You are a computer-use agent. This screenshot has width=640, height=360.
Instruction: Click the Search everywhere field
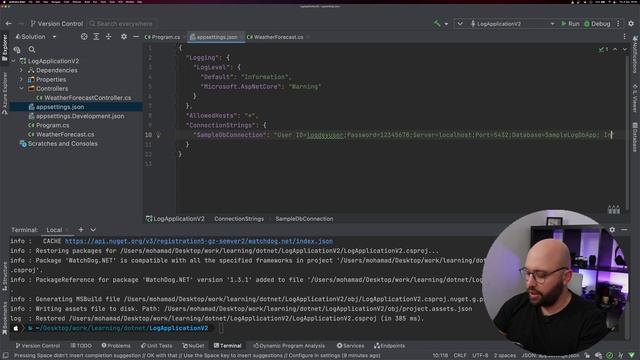(x=121, y=24)
